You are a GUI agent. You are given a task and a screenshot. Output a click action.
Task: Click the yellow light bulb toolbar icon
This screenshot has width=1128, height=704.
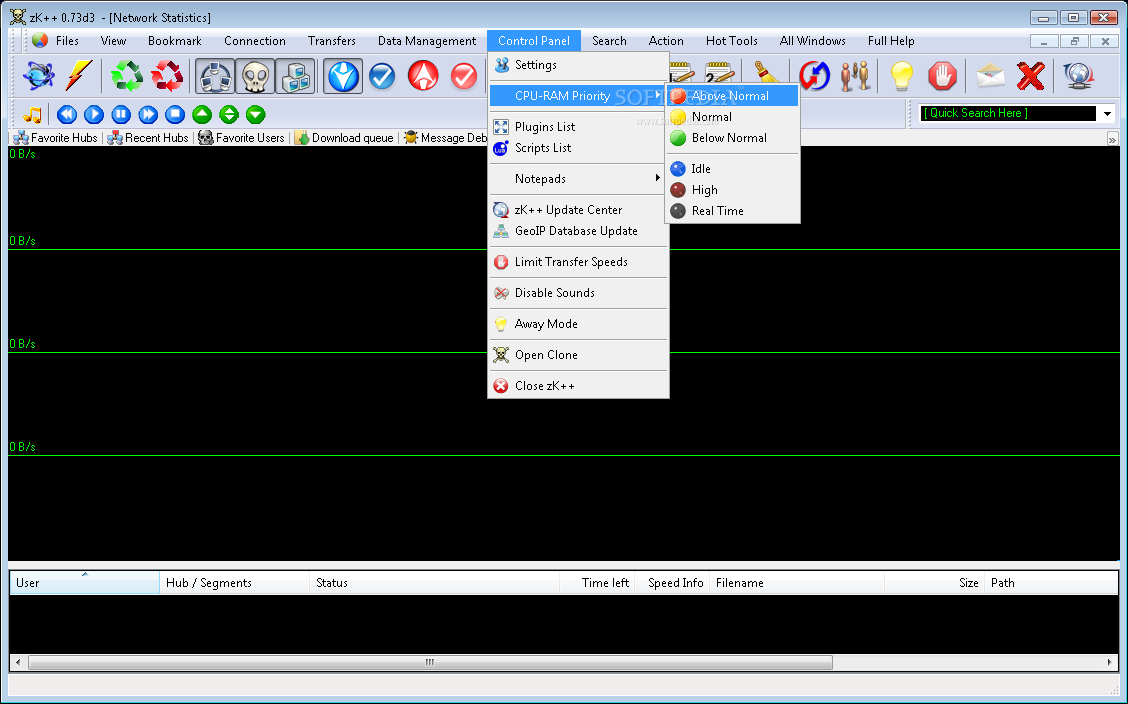pos(901,76)
